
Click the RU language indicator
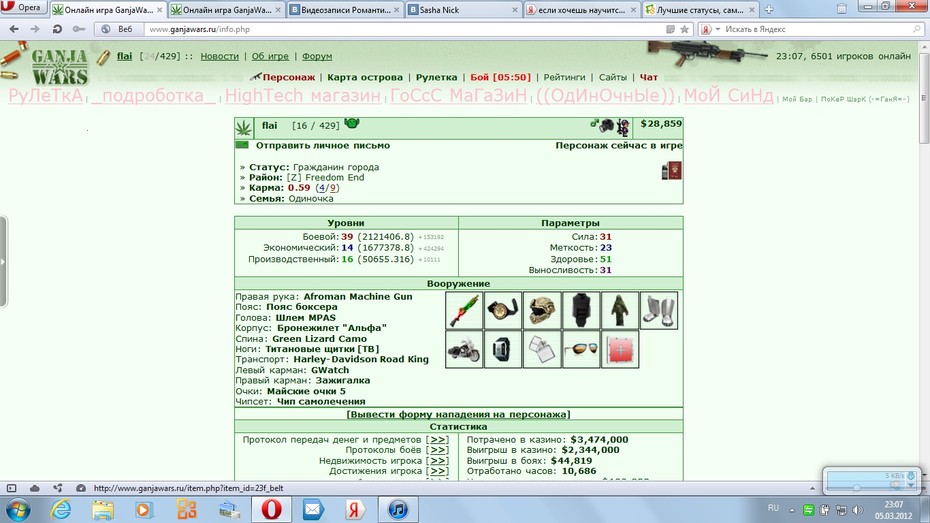(x=773, y=508)
